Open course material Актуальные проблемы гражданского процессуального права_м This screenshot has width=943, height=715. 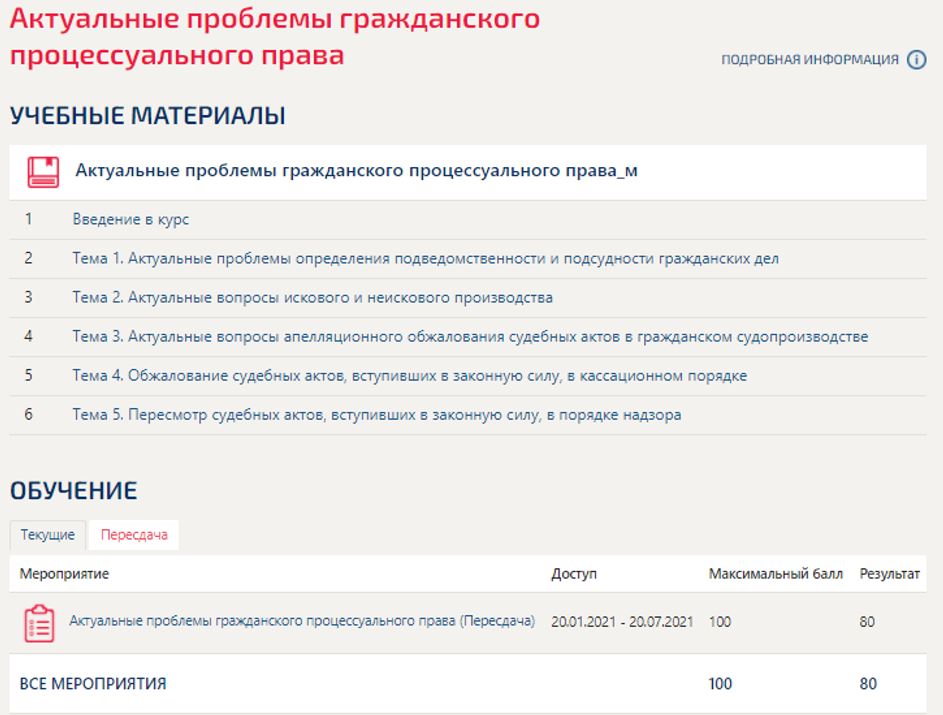(x=356, y=171)
